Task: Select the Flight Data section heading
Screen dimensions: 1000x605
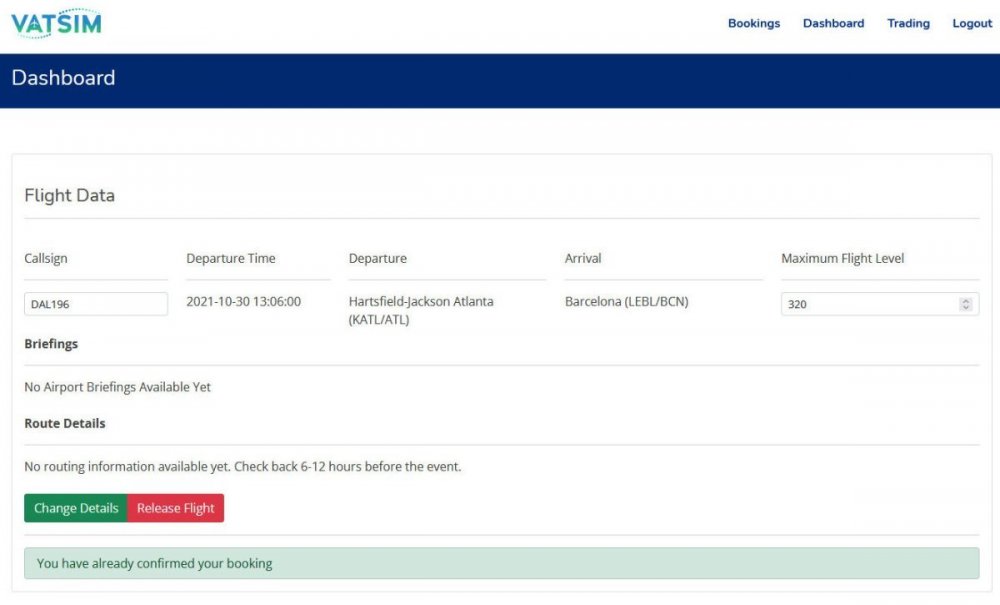Action: pyautogui.click(x=69, y=195)
